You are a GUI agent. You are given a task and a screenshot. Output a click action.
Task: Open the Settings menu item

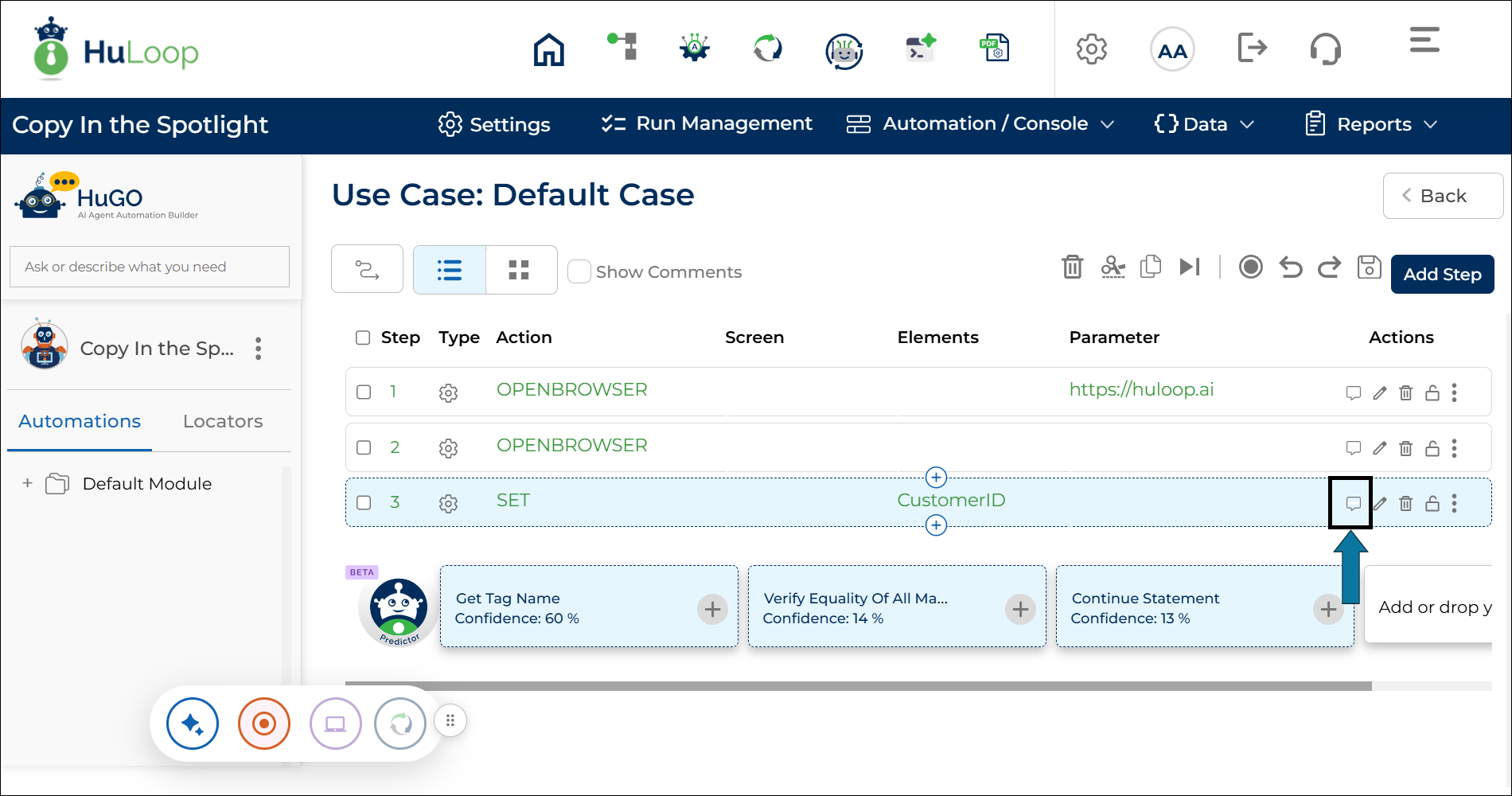coord(494,124)
